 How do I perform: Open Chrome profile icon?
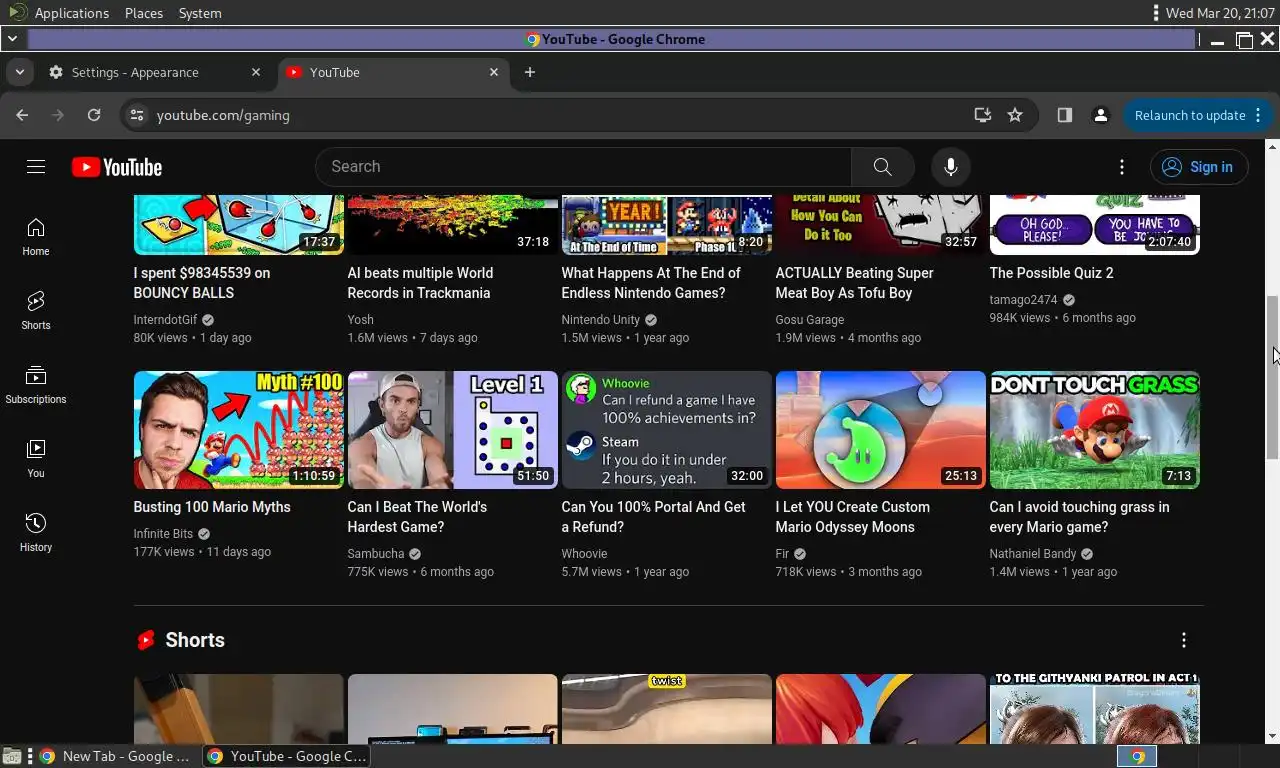(x=1101, y=115)
